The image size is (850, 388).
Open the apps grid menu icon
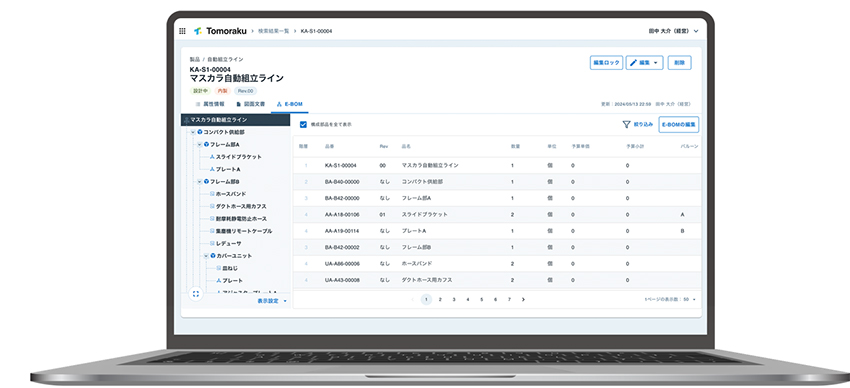click(182, 31)
